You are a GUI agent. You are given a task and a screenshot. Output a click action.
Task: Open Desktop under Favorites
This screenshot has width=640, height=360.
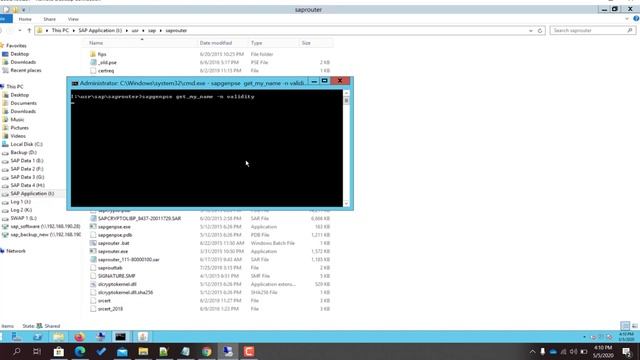click(19, 54)
